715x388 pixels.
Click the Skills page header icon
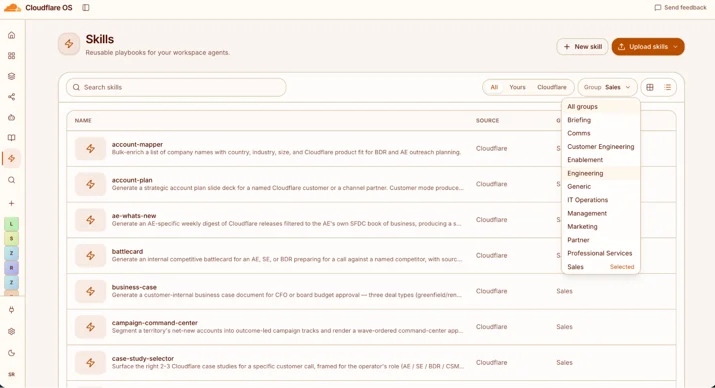click(x=69, y=44)
